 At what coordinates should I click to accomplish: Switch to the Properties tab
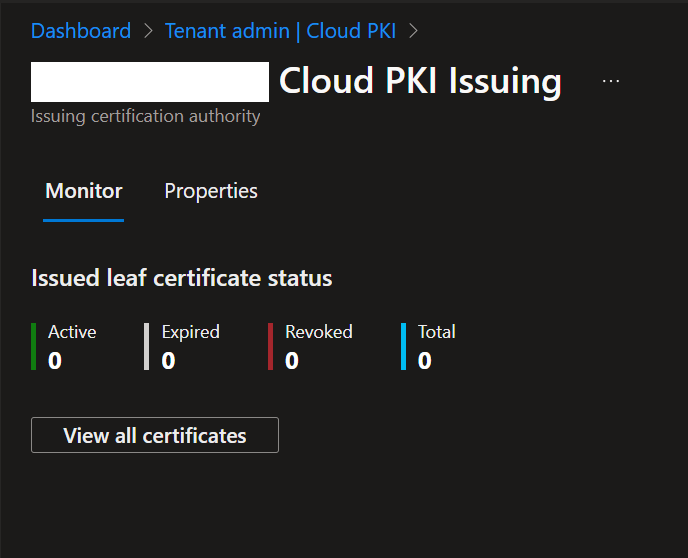coord(211,191)
